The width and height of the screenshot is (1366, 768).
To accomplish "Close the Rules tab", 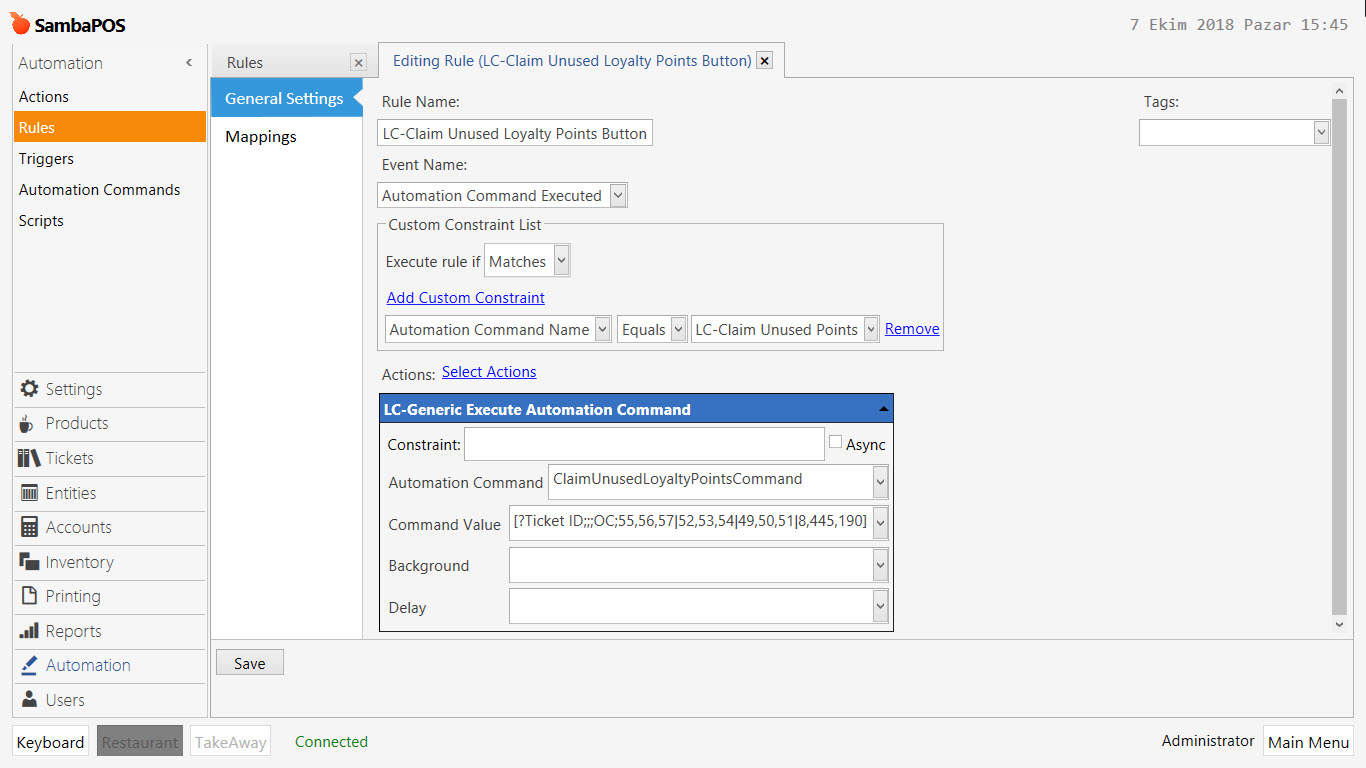I will pos(358,63).
